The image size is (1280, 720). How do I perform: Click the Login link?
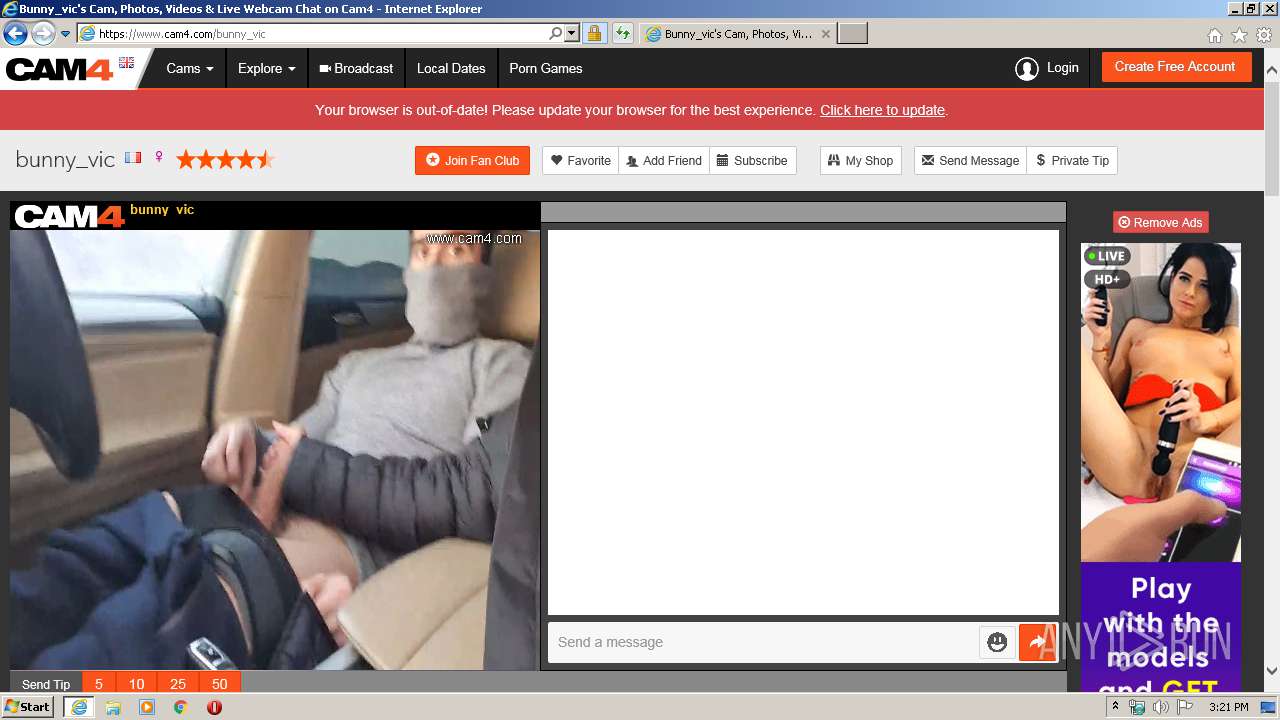(1047, 68)
